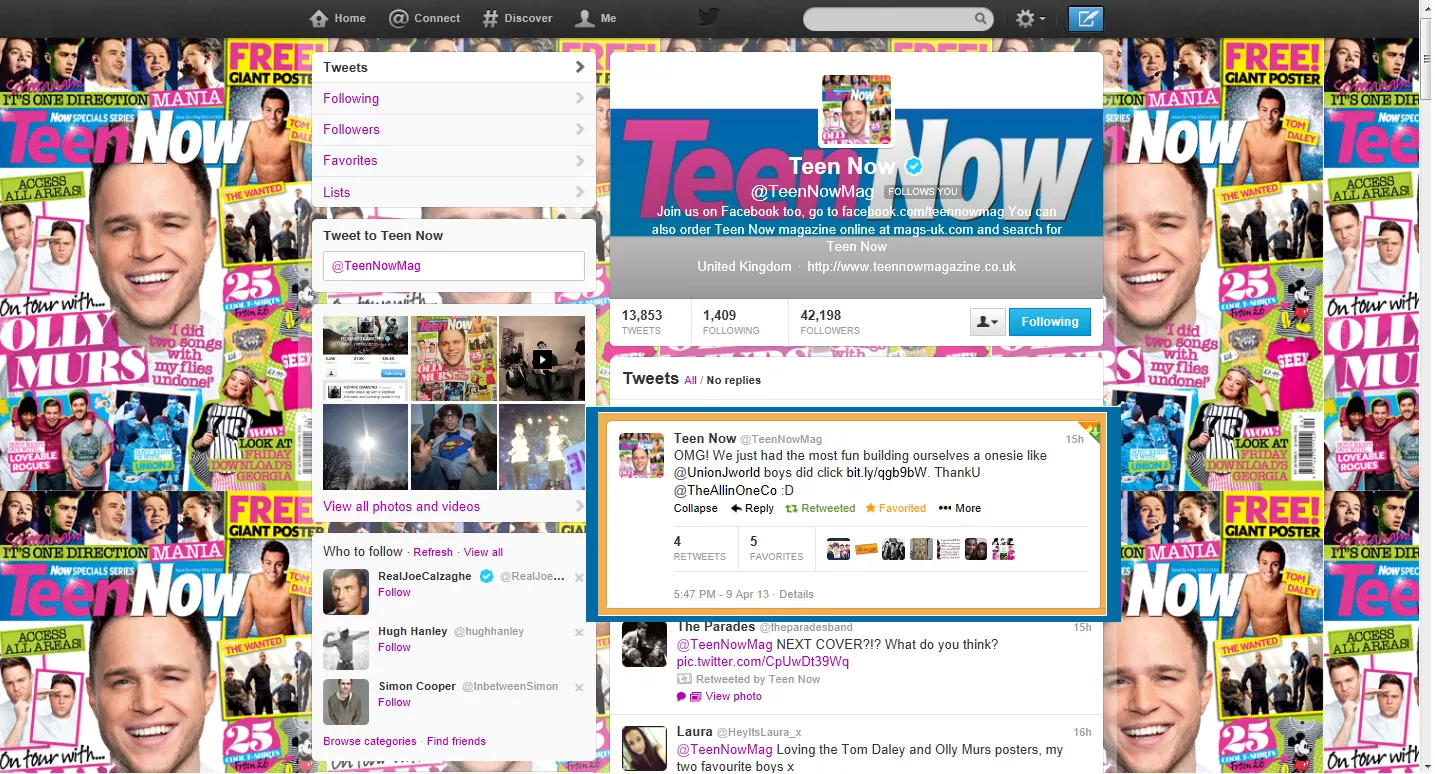
Task: Go to Home in top navigation
Action: coord(338,18)
